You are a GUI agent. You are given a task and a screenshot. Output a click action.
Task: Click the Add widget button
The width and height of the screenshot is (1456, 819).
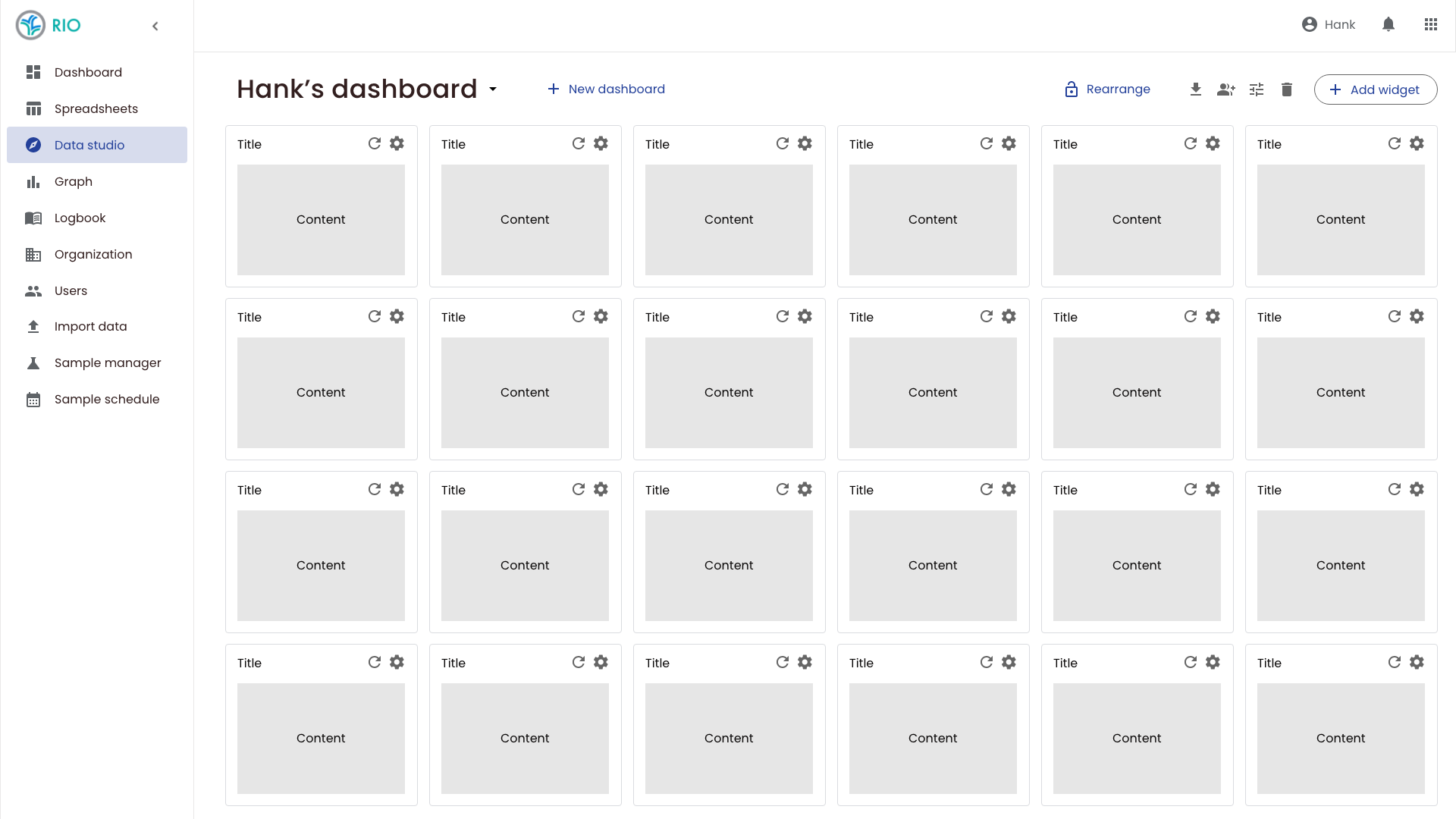tap(1376, 89)
